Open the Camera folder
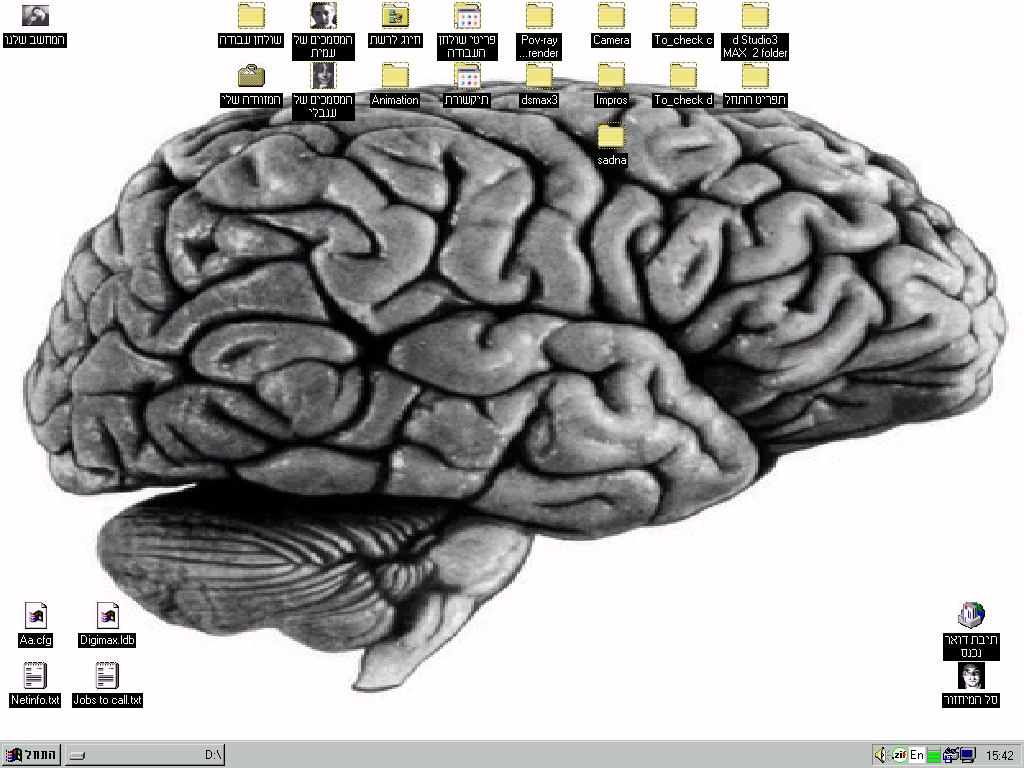 [611, 17]
